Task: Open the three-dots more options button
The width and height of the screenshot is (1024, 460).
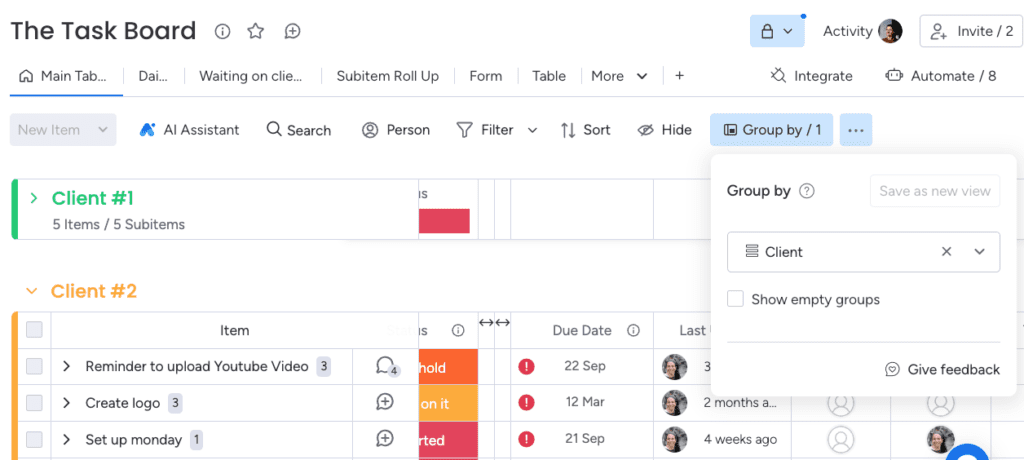Action: [856, 130]
